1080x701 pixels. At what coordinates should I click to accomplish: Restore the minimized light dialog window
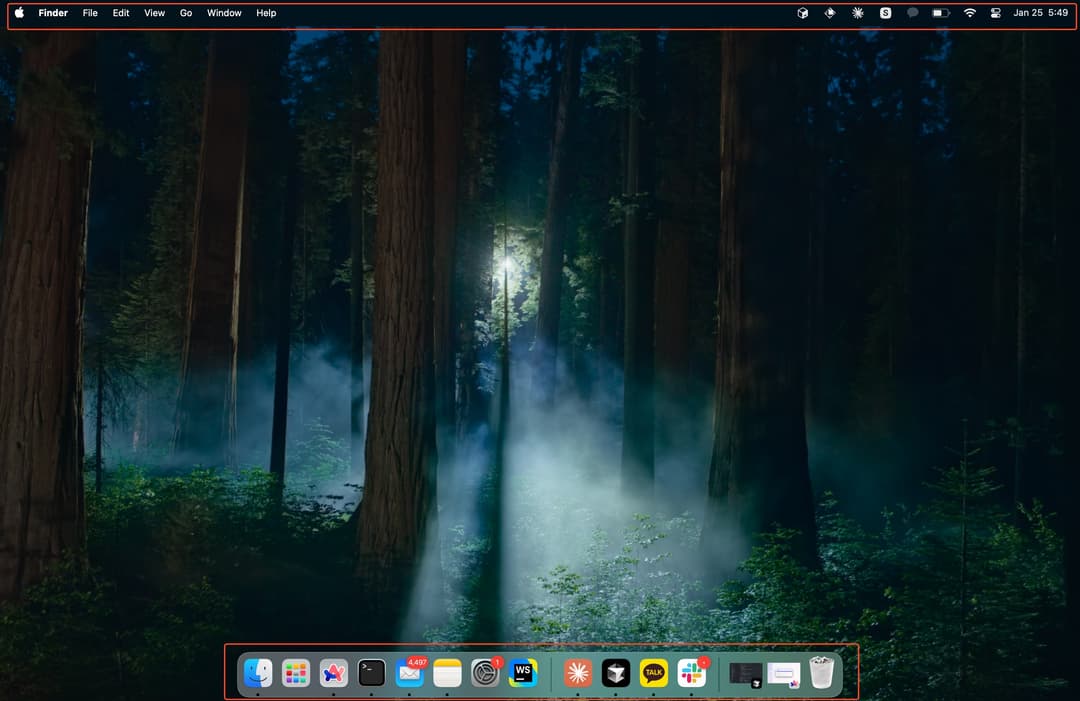[784, 674]
